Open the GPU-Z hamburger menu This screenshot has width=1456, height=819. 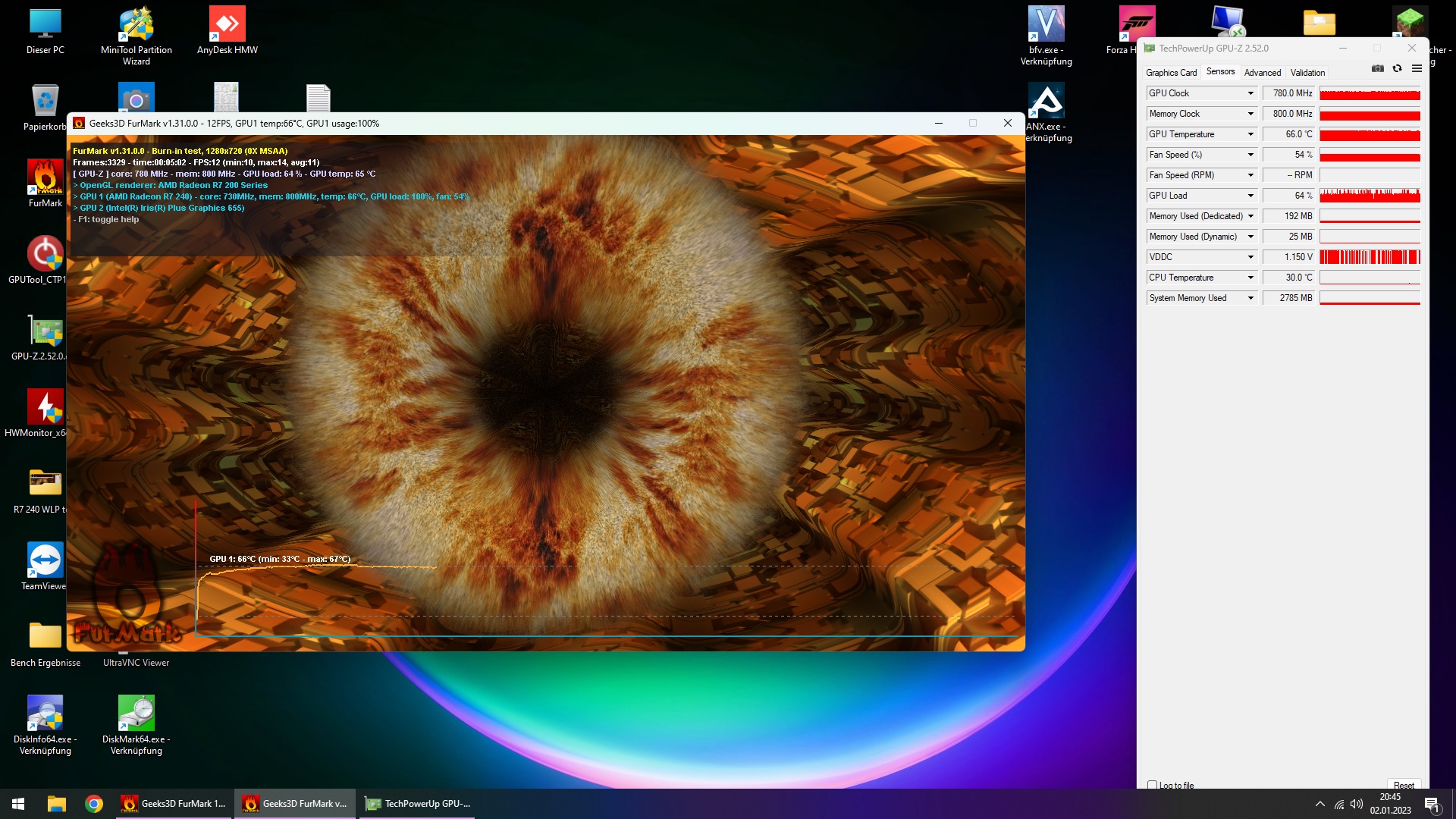point(1417,68)
